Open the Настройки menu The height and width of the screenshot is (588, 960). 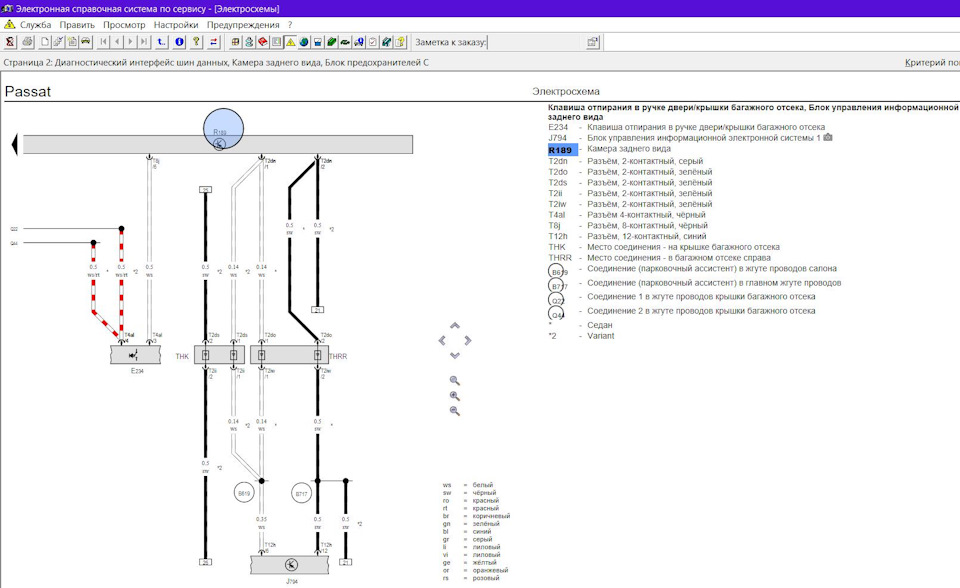click(176, 25)
